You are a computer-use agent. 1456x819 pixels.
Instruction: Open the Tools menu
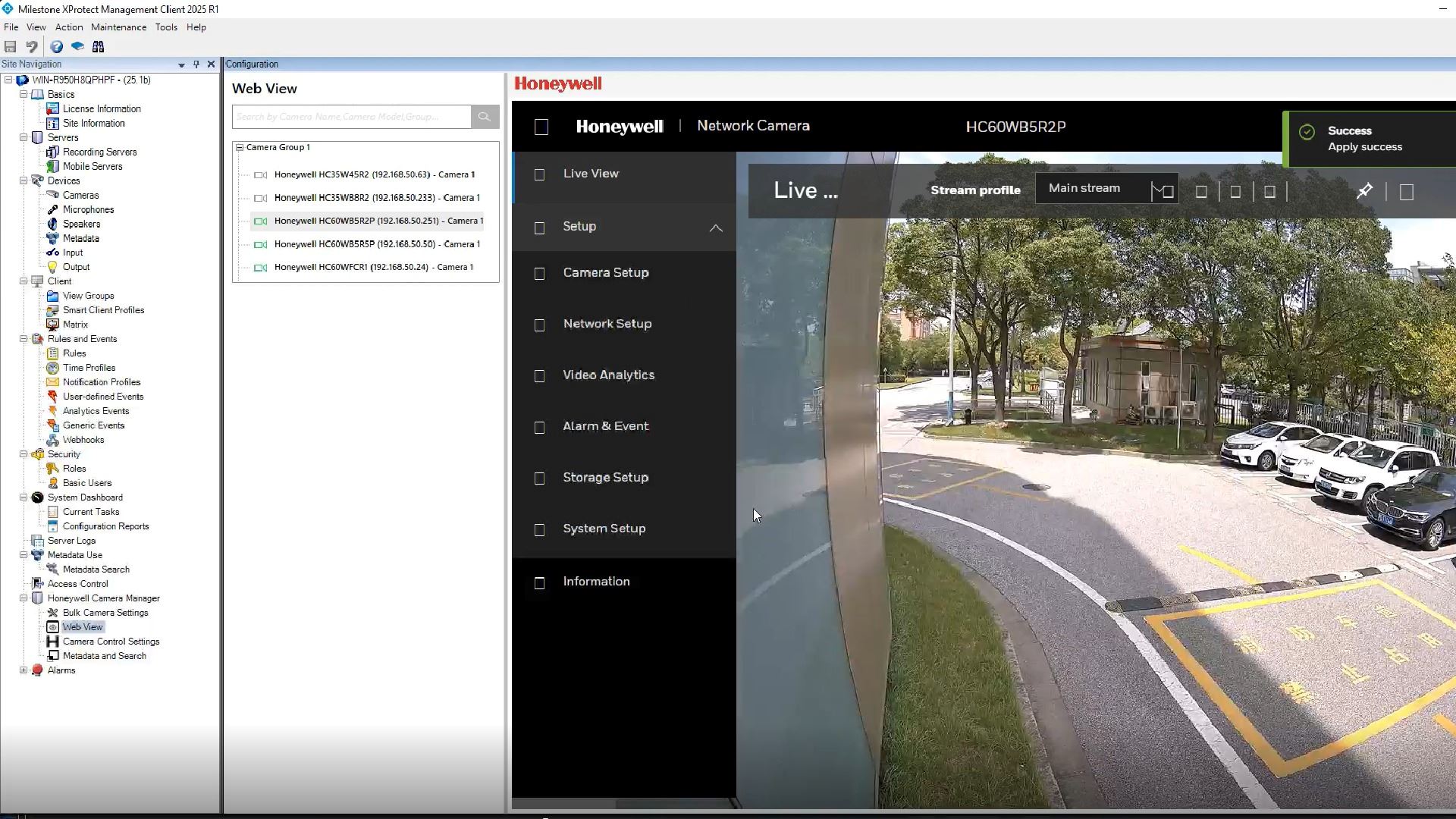pyautogui.click(x=166, y=27)
